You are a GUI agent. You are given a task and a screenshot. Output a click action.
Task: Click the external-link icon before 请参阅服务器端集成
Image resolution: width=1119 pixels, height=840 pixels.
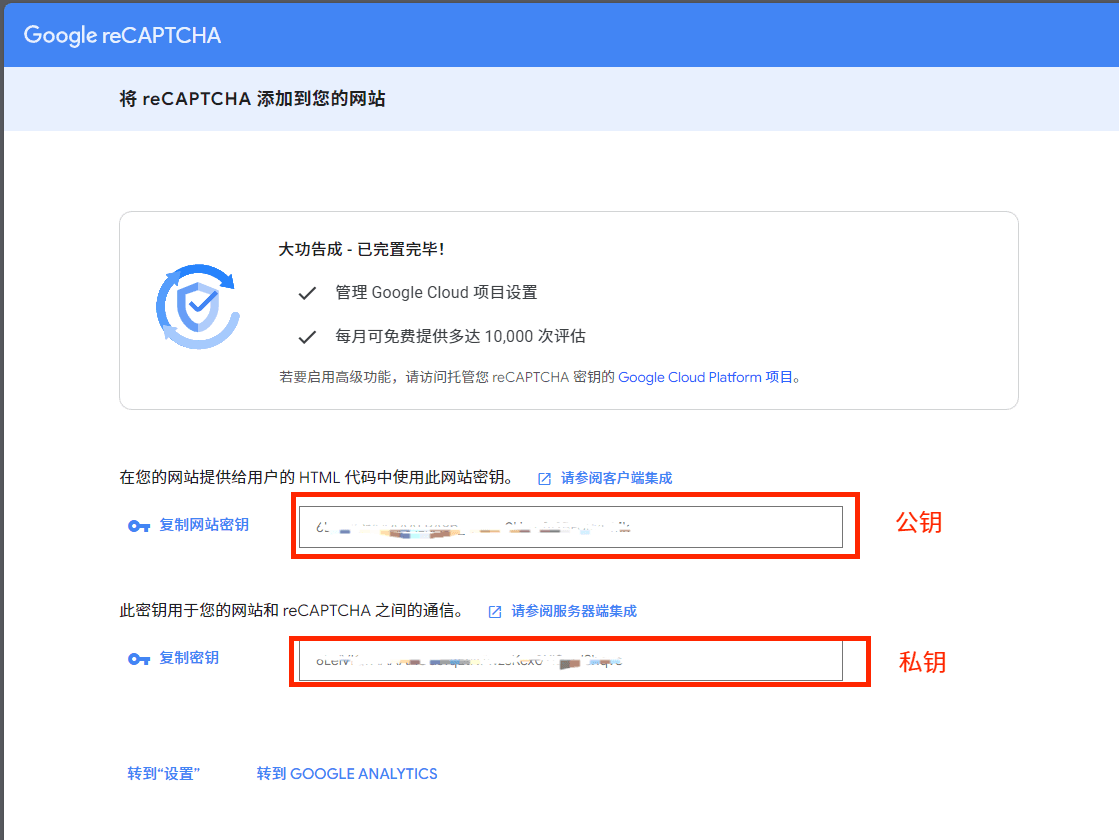pos(495,612)
